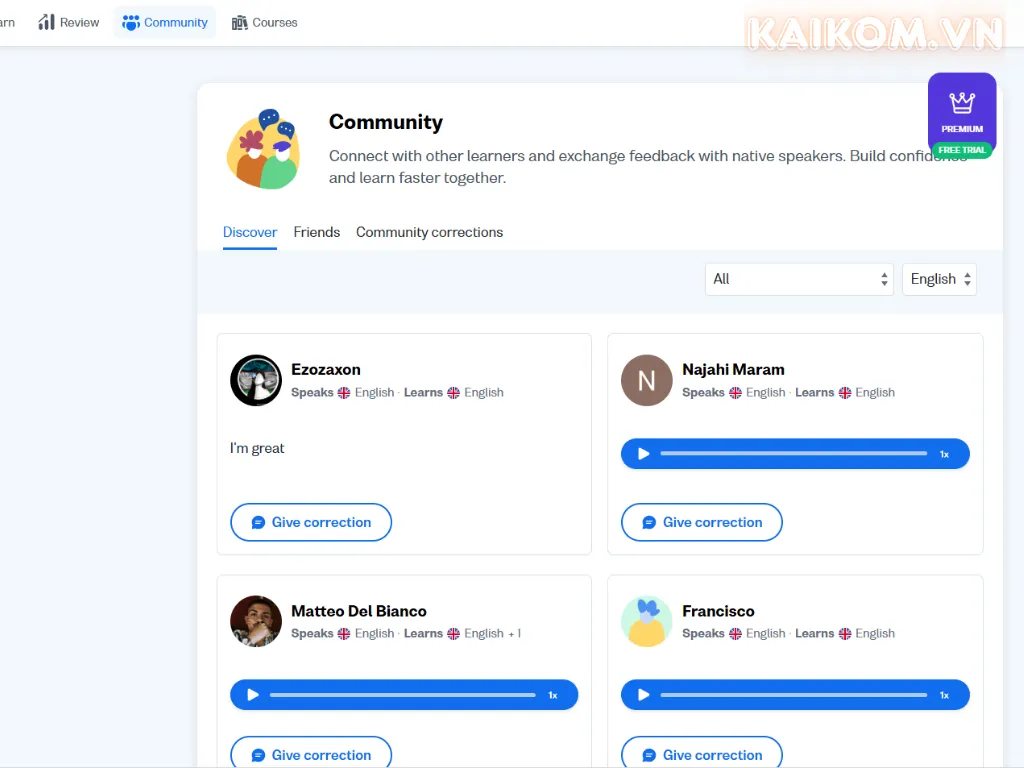
Task: Give correction to Najahi Maram's recording
Action: pos(702,522)
